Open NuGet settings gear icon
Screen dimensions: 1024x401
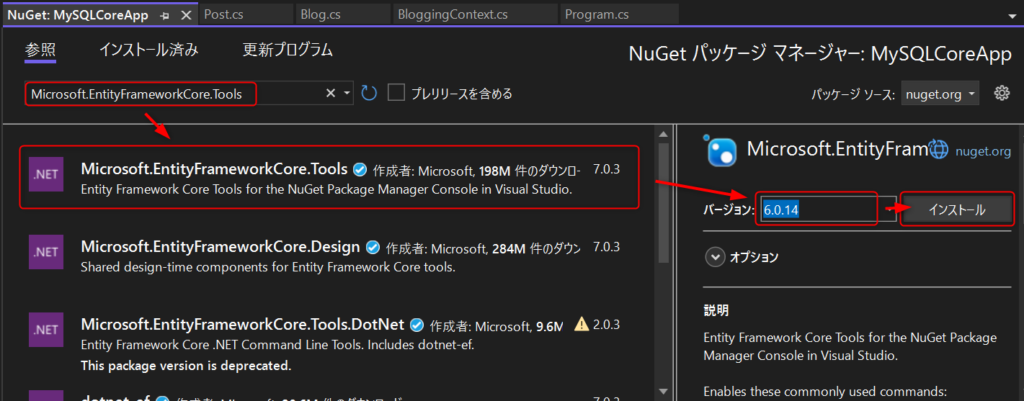(1001, 94)
